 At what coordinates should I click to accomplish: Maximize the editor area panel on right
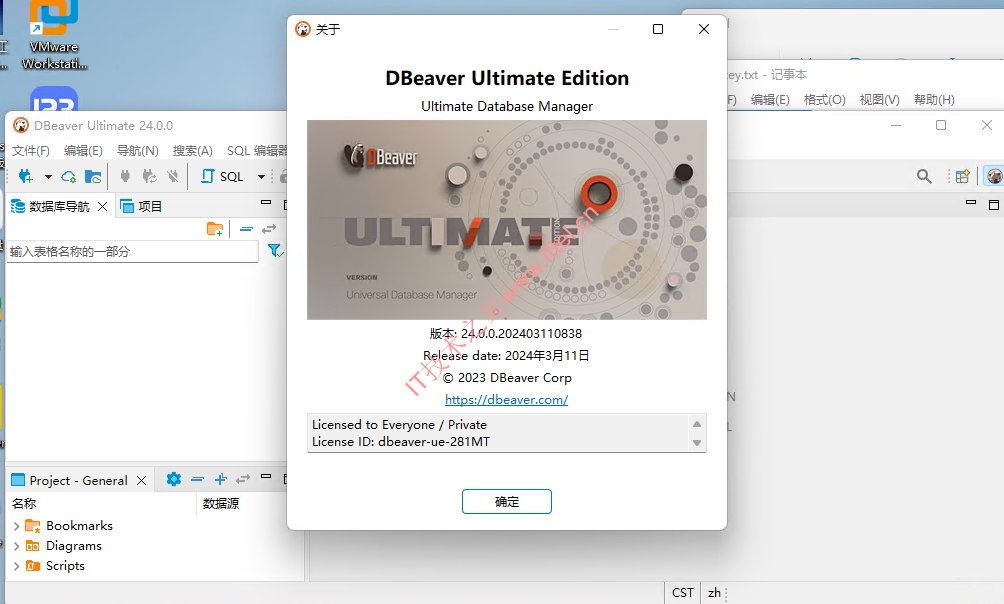(994, 204)
